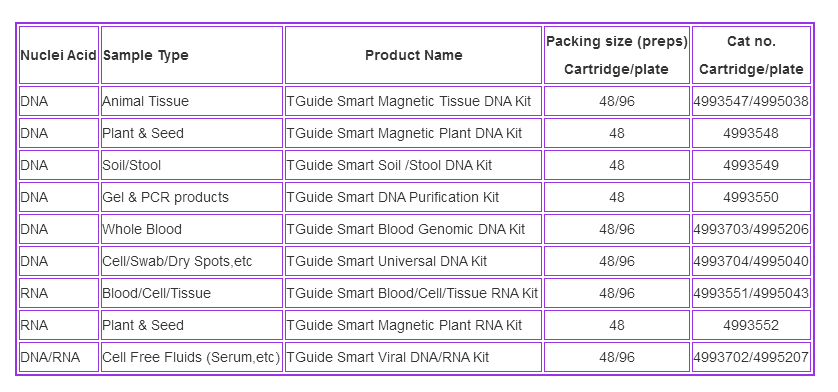Select TGuide Smart Soil /Stool DNA Kit
This screenshot has height=392, width=838.
(389, 165)
